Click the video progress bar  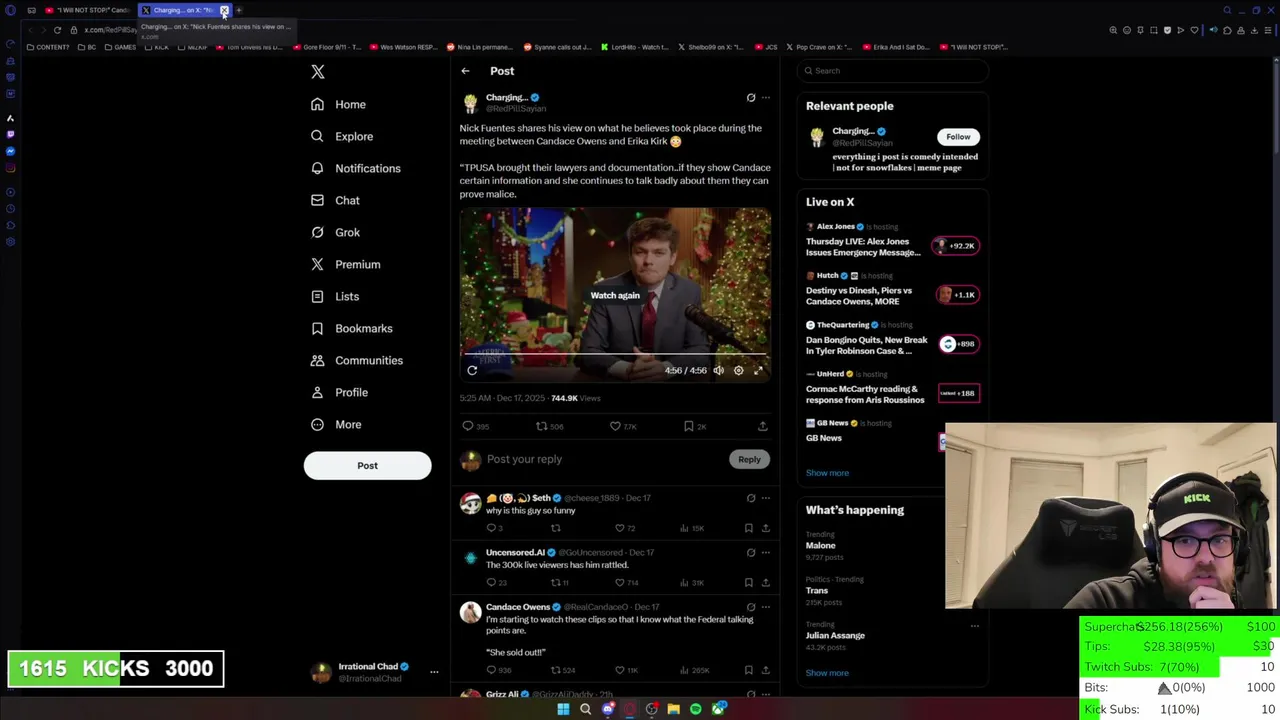click(614, 354)
